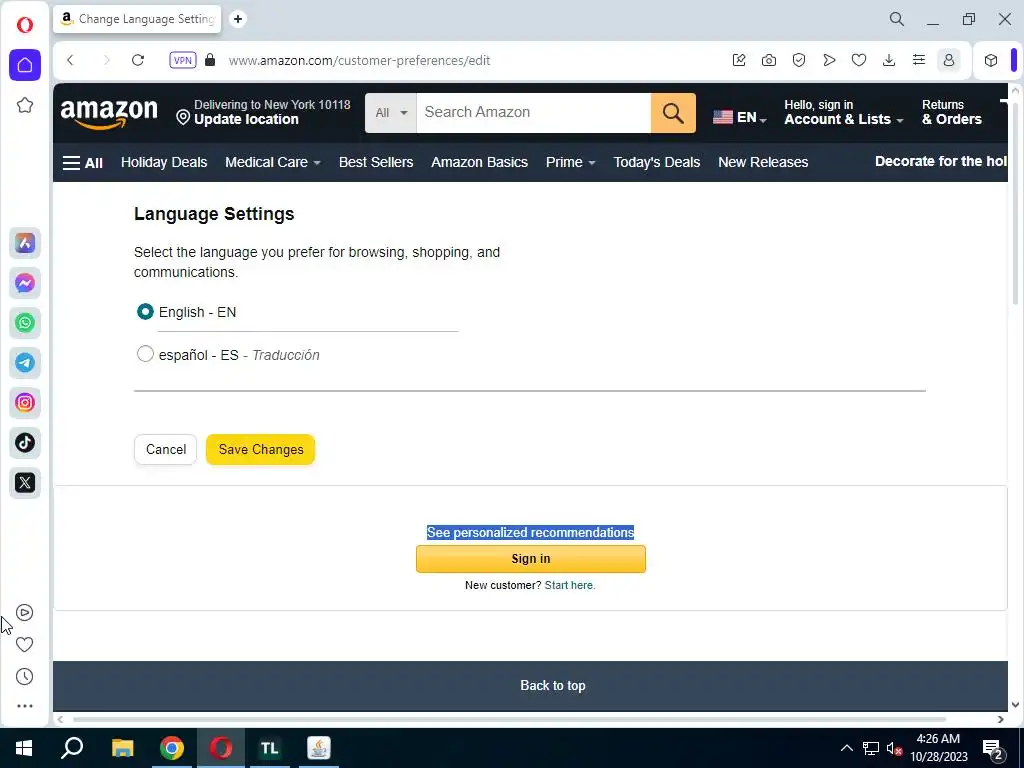
Task: Open WhatsApp from the sidebar
Action: click(25, 323)
